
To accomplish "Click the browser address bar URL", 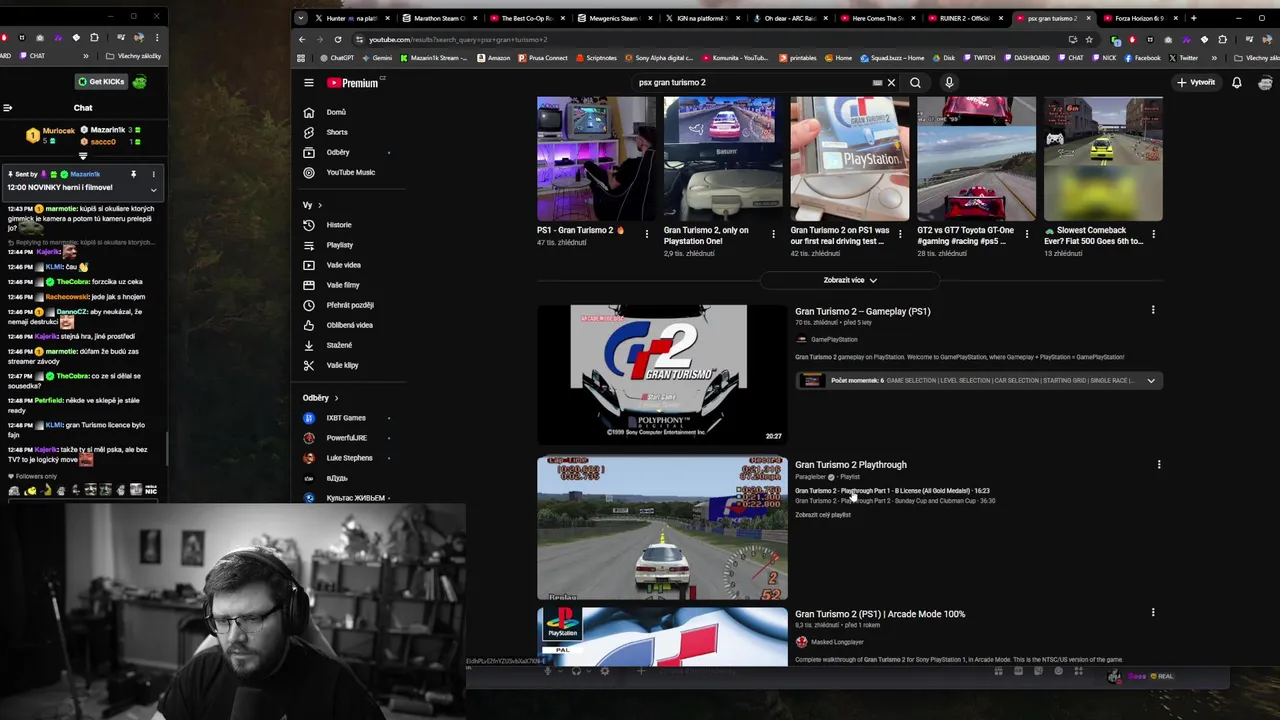I will click(x=458, y=39).
